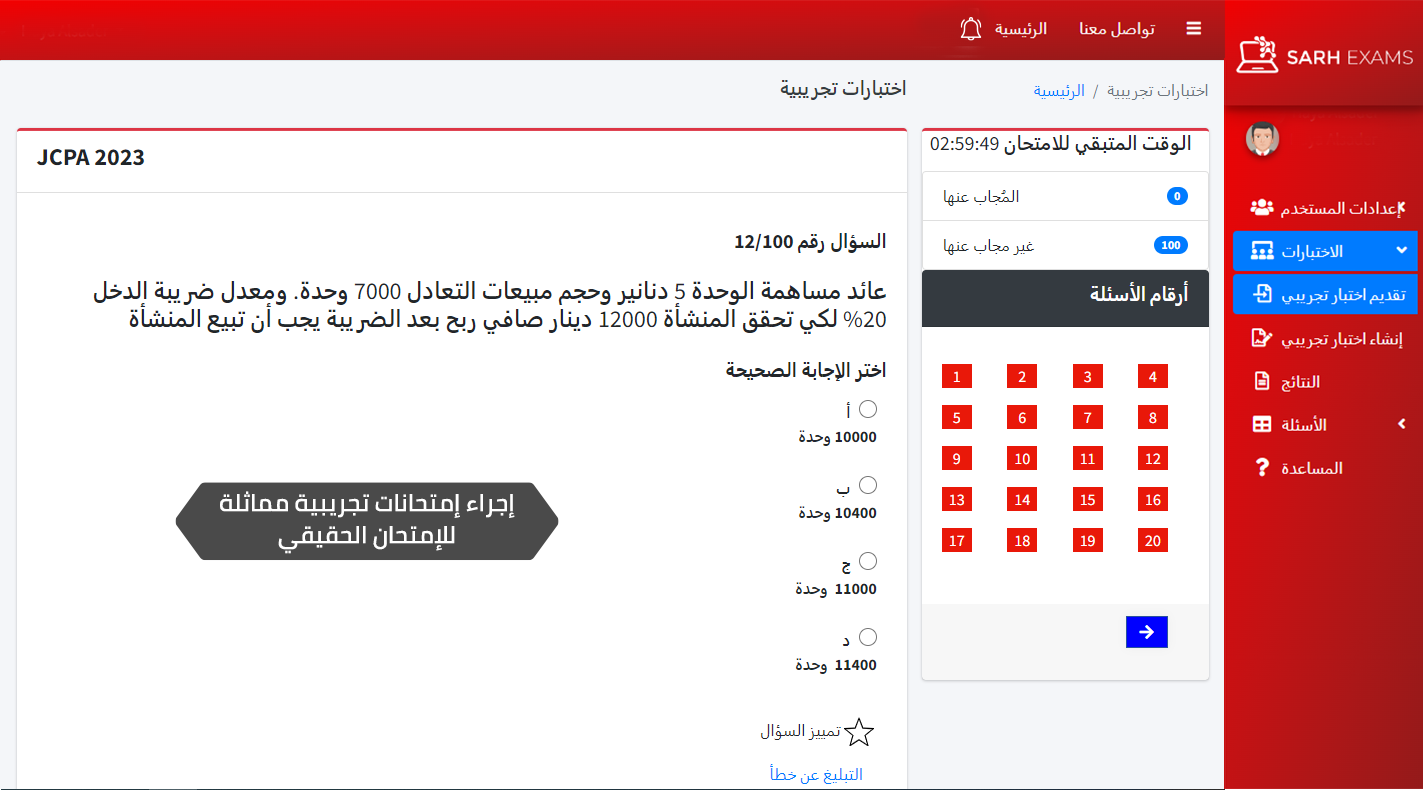Open تواصل معنا in top navigation
Screen dimensions: 1423x792
(1116, 29)
